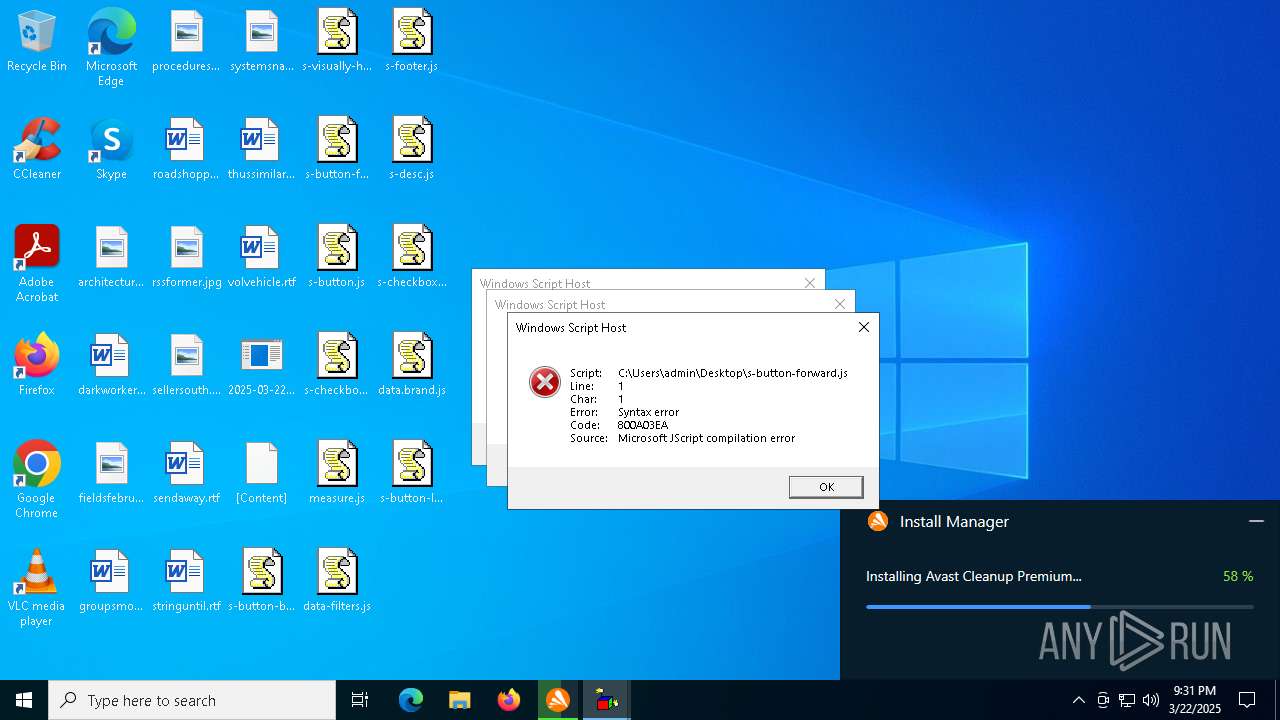1280x720 pixels.
Task: Select the stringuntil.rtf document icon
Action: point(186,582)
